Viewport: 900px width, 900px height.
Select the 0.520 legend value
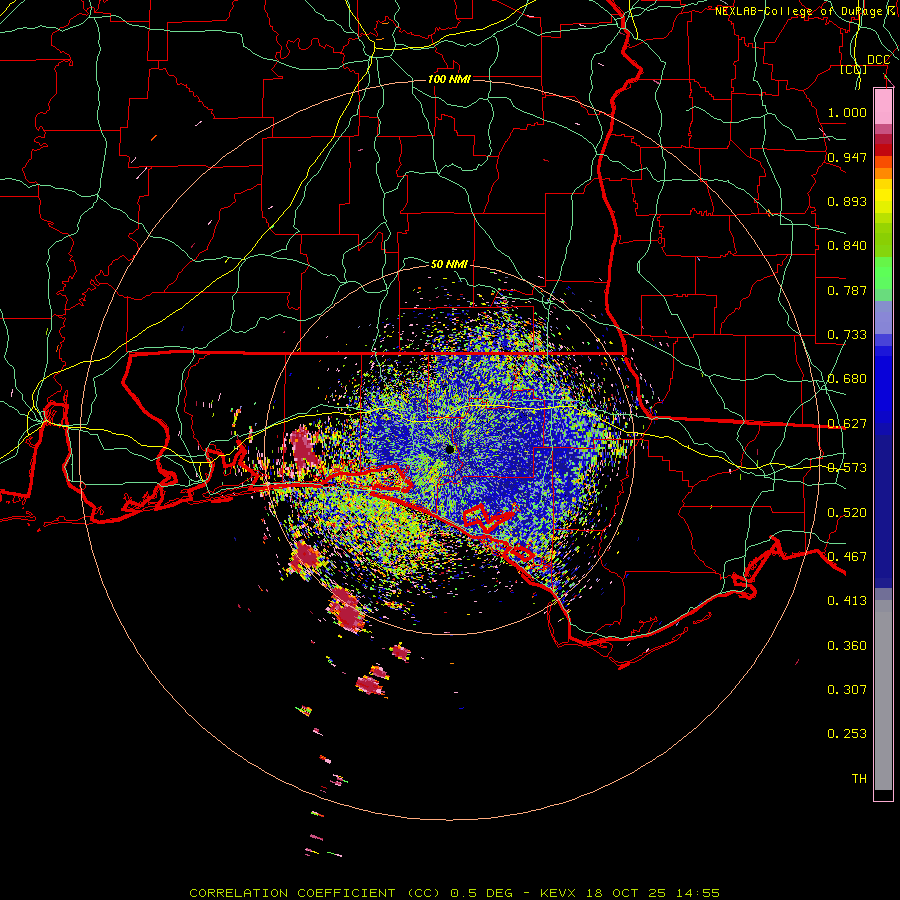point(847,513)
